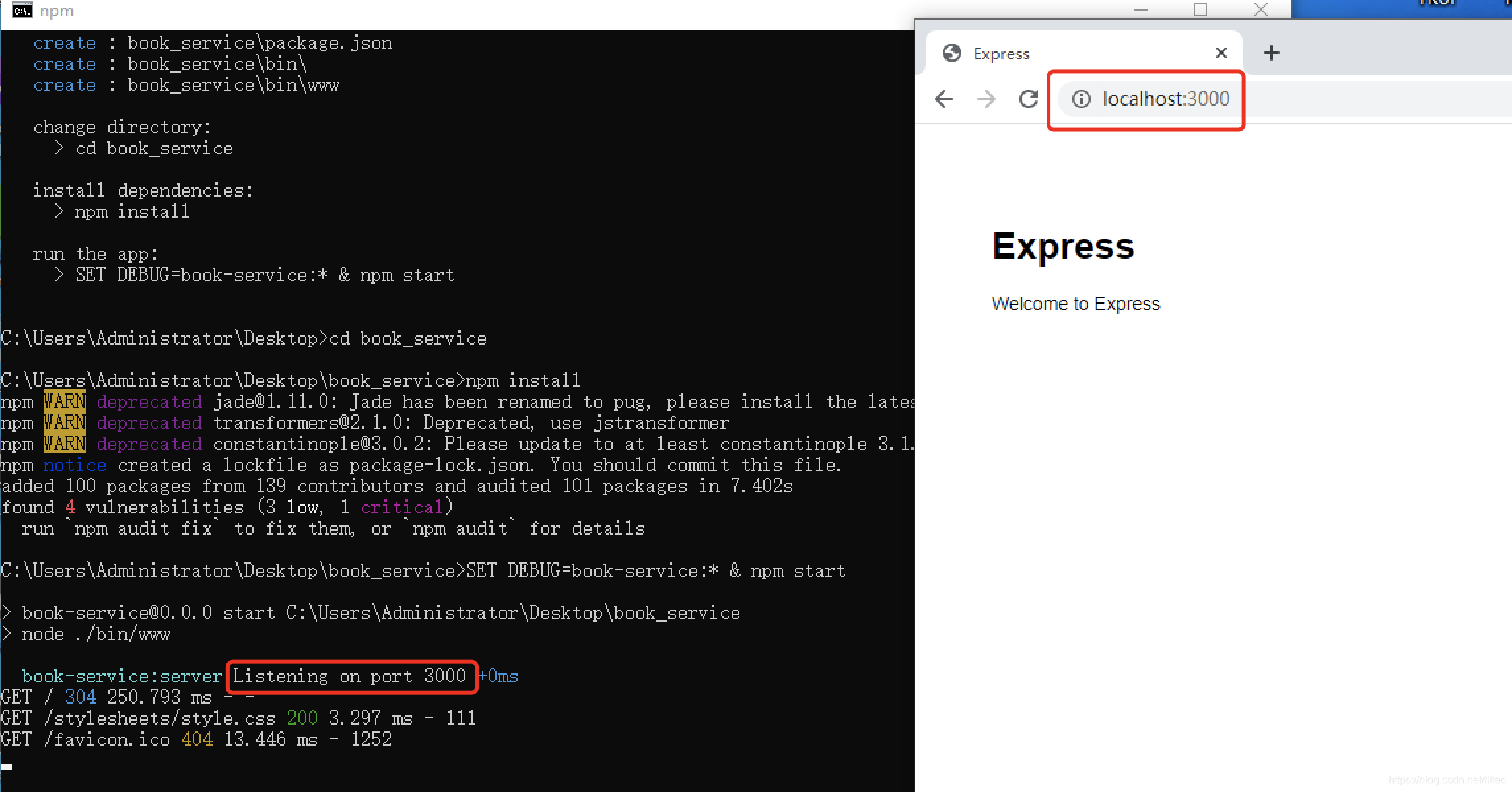Click the jade@1.11.0 deprecated warning line
This screenshot has height=792, width=1512.
pyautogui.click(x=457, y=402)
